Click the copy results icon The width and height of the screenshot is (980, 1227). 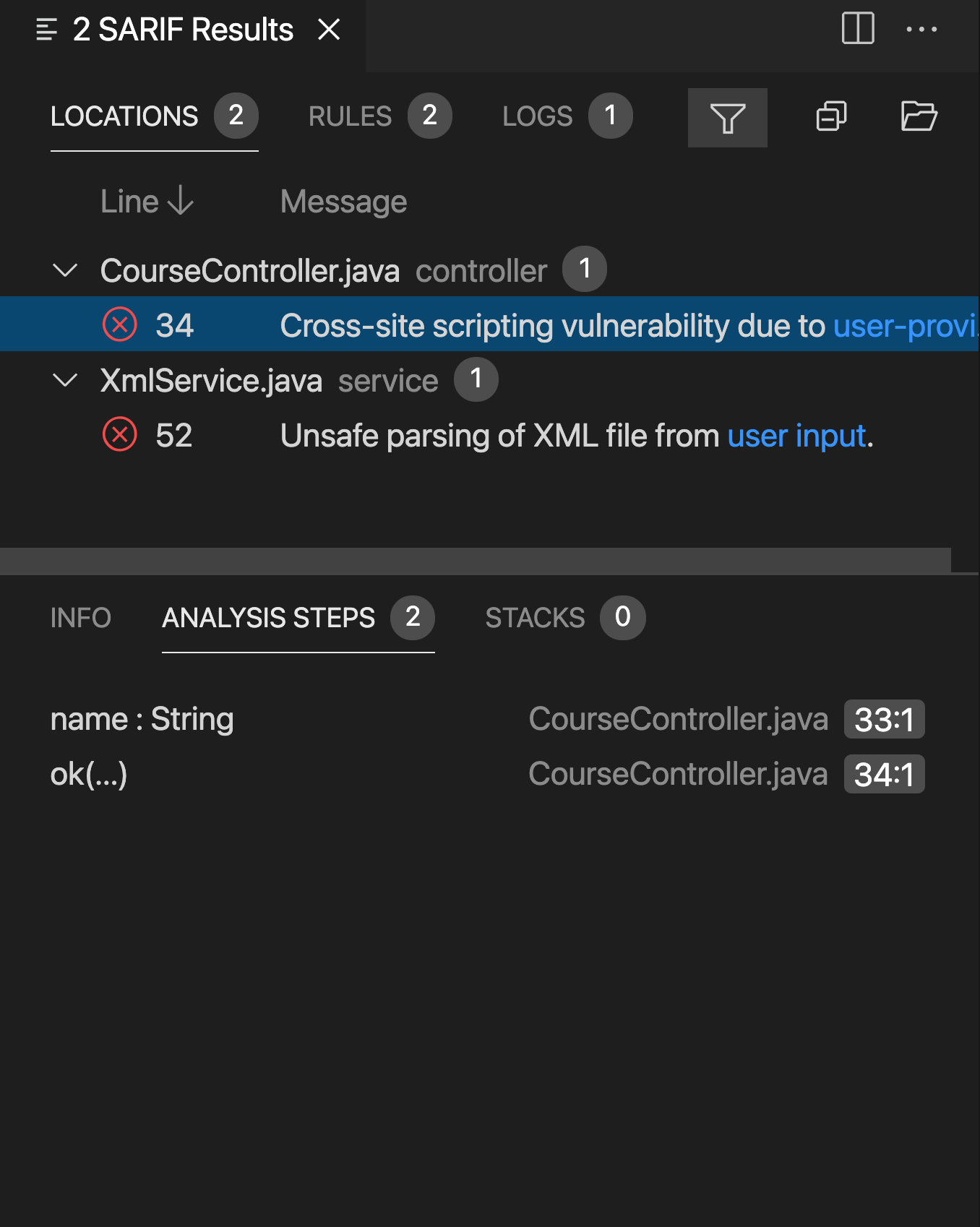[831, 117]
